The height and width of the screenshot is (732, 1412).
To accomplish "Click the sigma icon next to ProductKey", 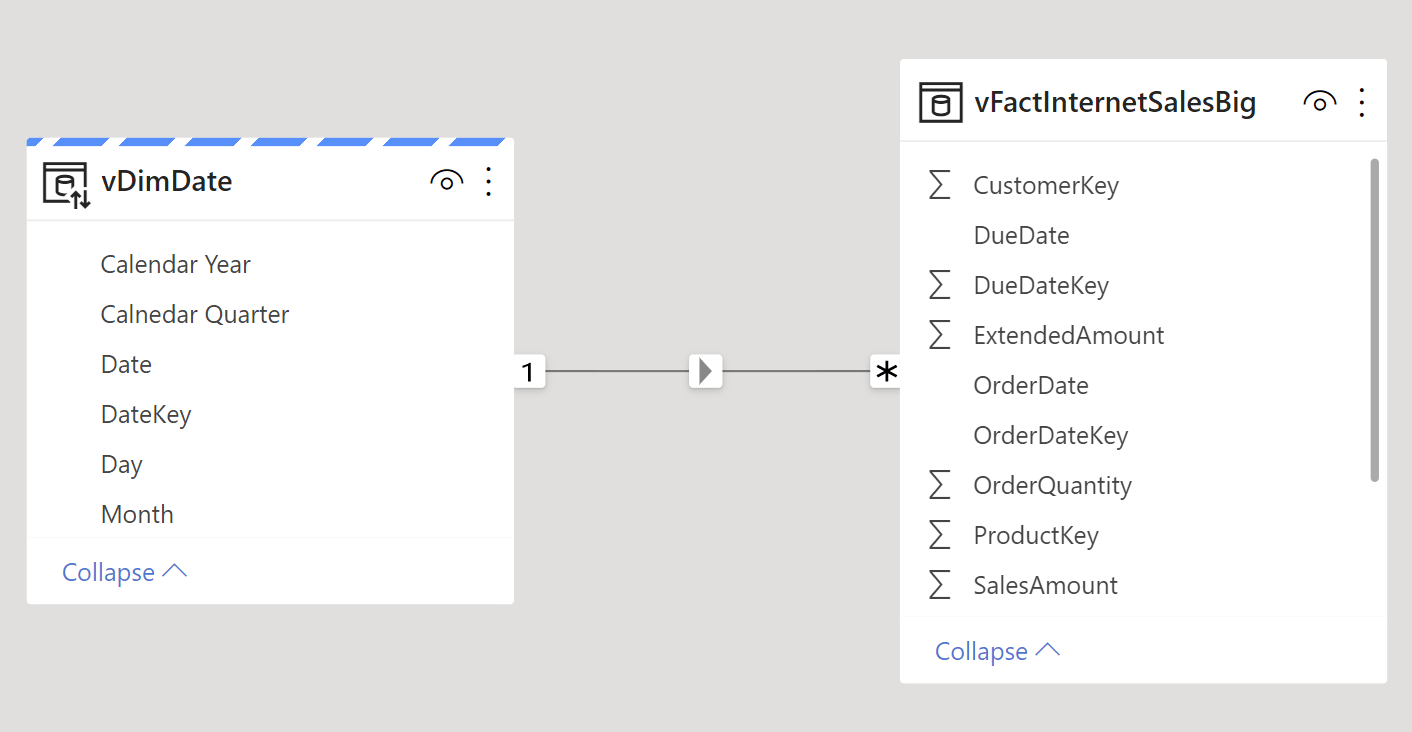I will 939,534.
